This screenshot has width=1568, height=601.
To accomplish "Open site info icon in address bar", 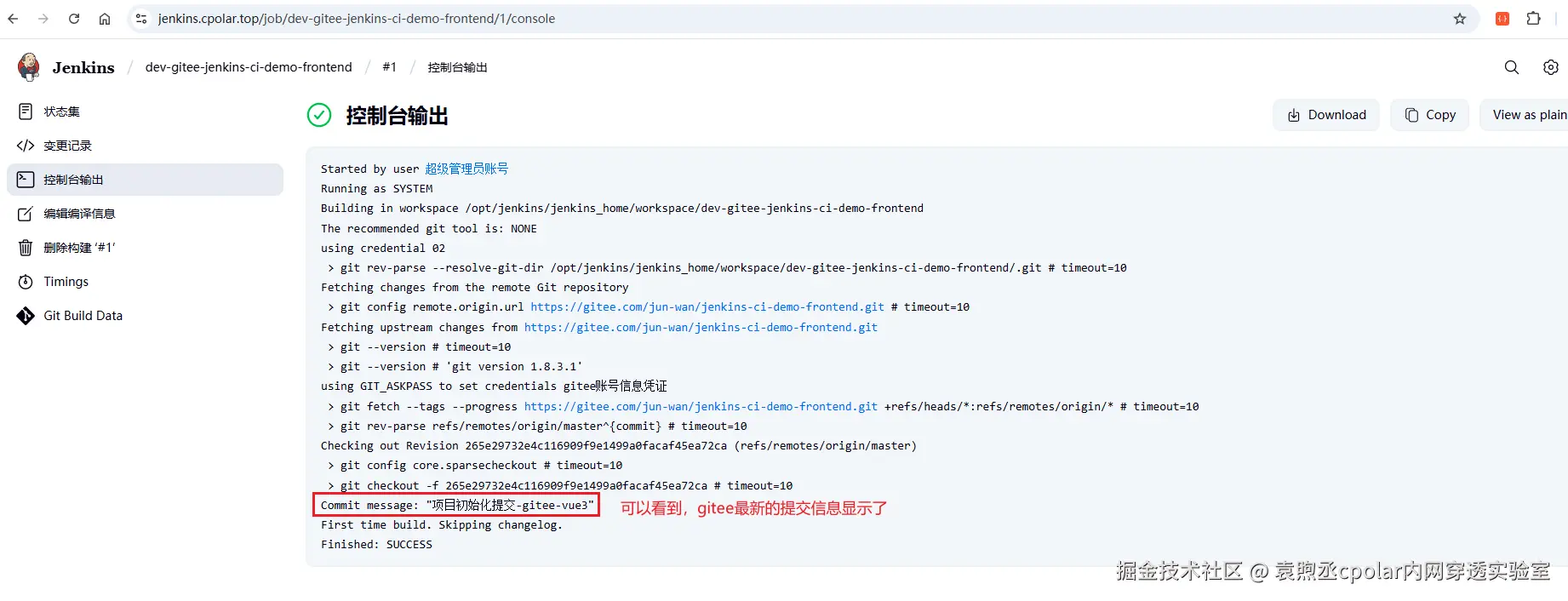I will click(141, 19).
